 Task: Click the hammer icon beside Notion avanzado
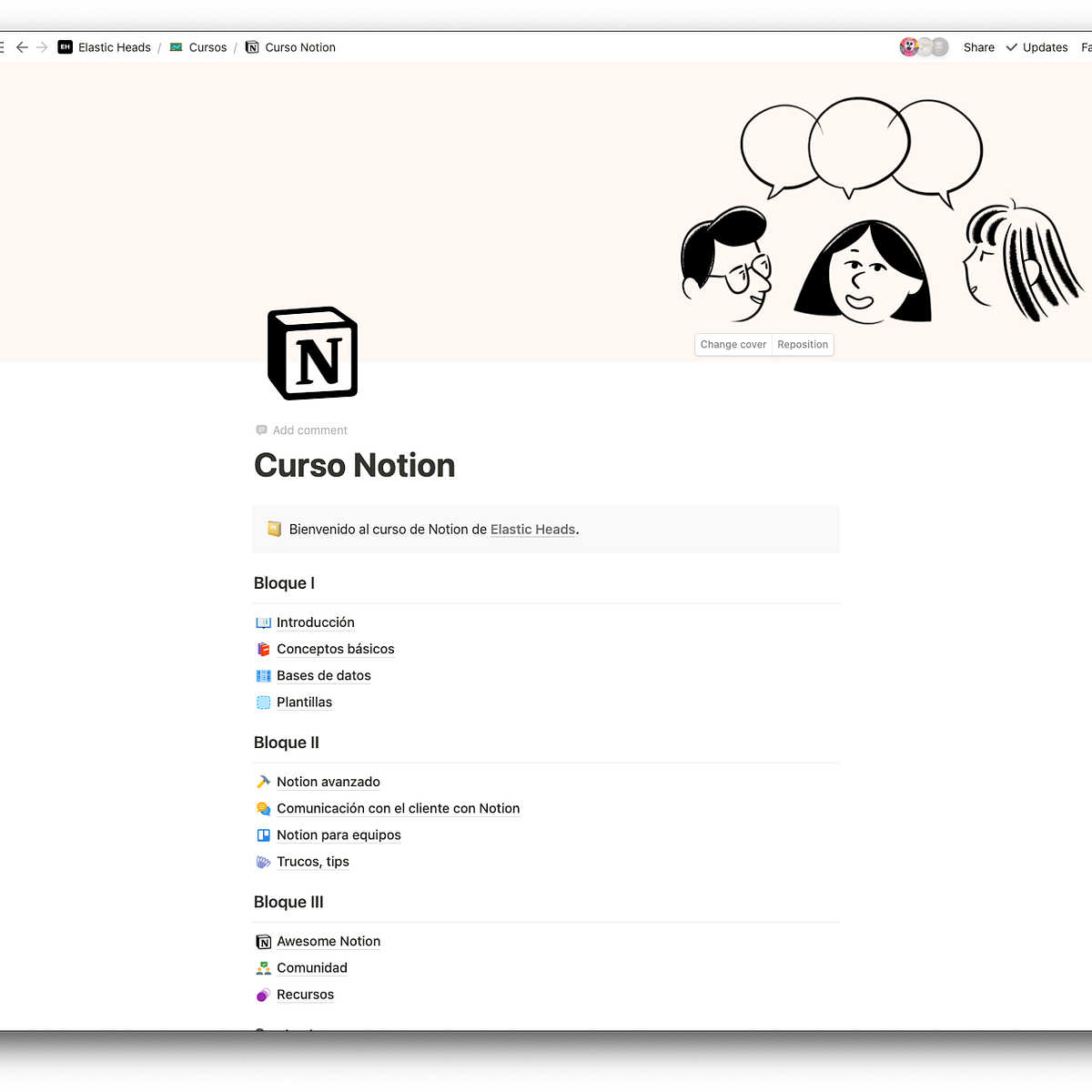[263, 781]
